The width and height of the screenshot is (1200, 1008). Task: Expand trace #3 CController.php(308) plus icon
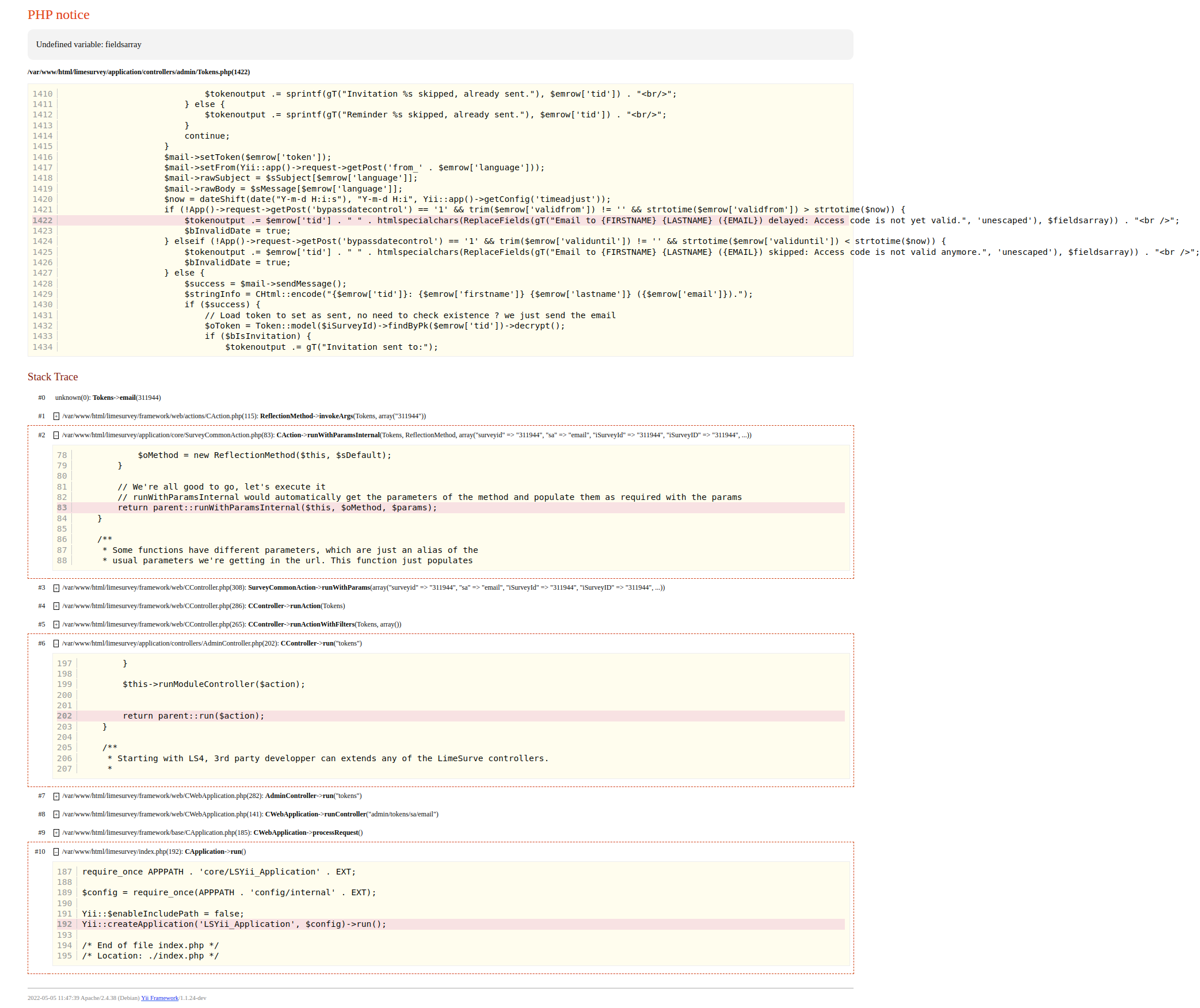56,587
